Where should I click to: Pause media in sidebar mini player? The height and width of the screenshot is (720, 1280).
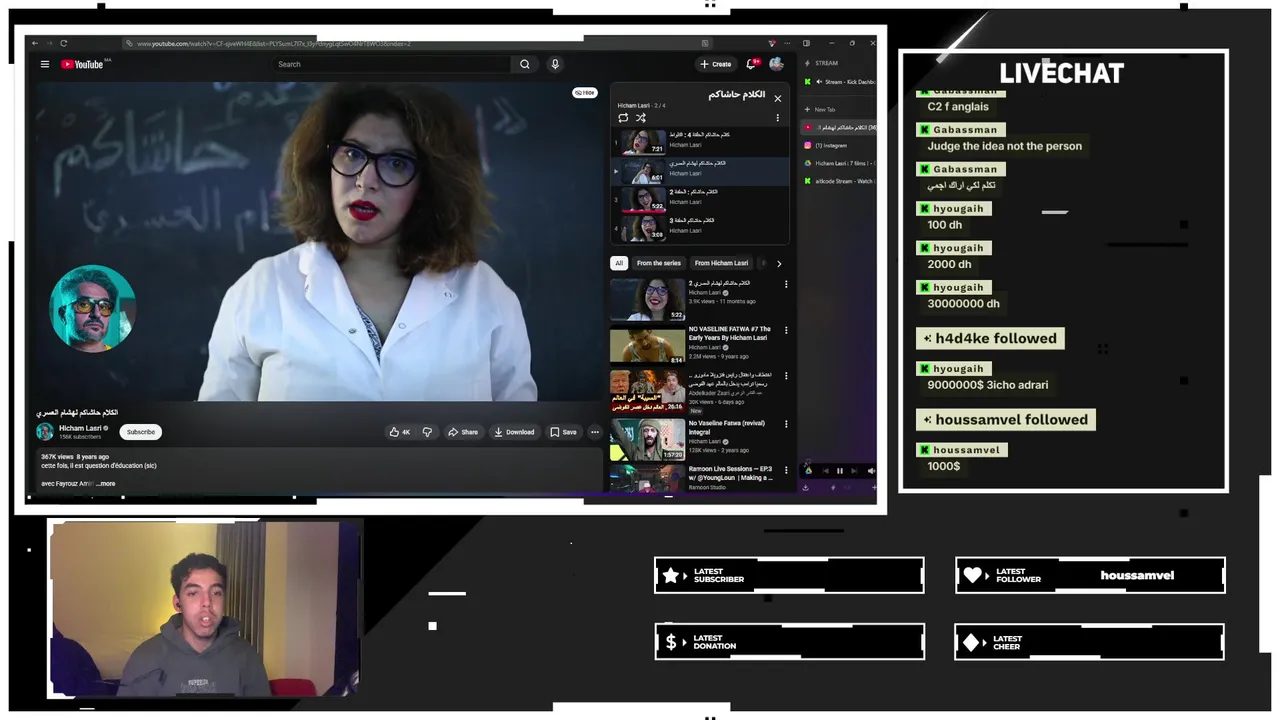840,470
